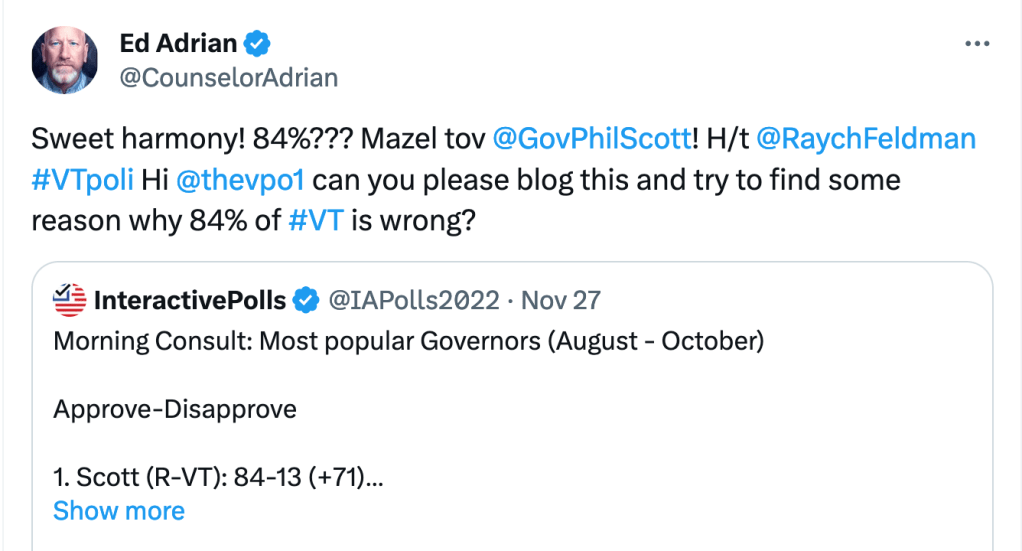Click the InteractivePolls flag logo icon

(x=70, y=298)
